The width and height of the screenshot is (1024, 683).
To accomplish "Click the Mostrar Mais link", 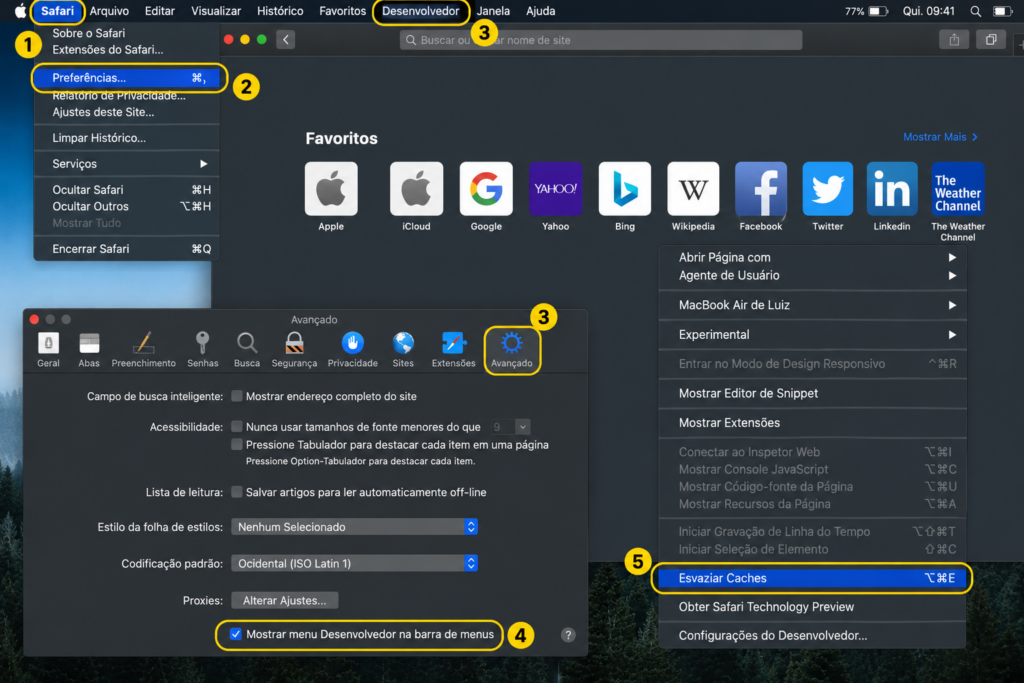I will coord(940,137).
